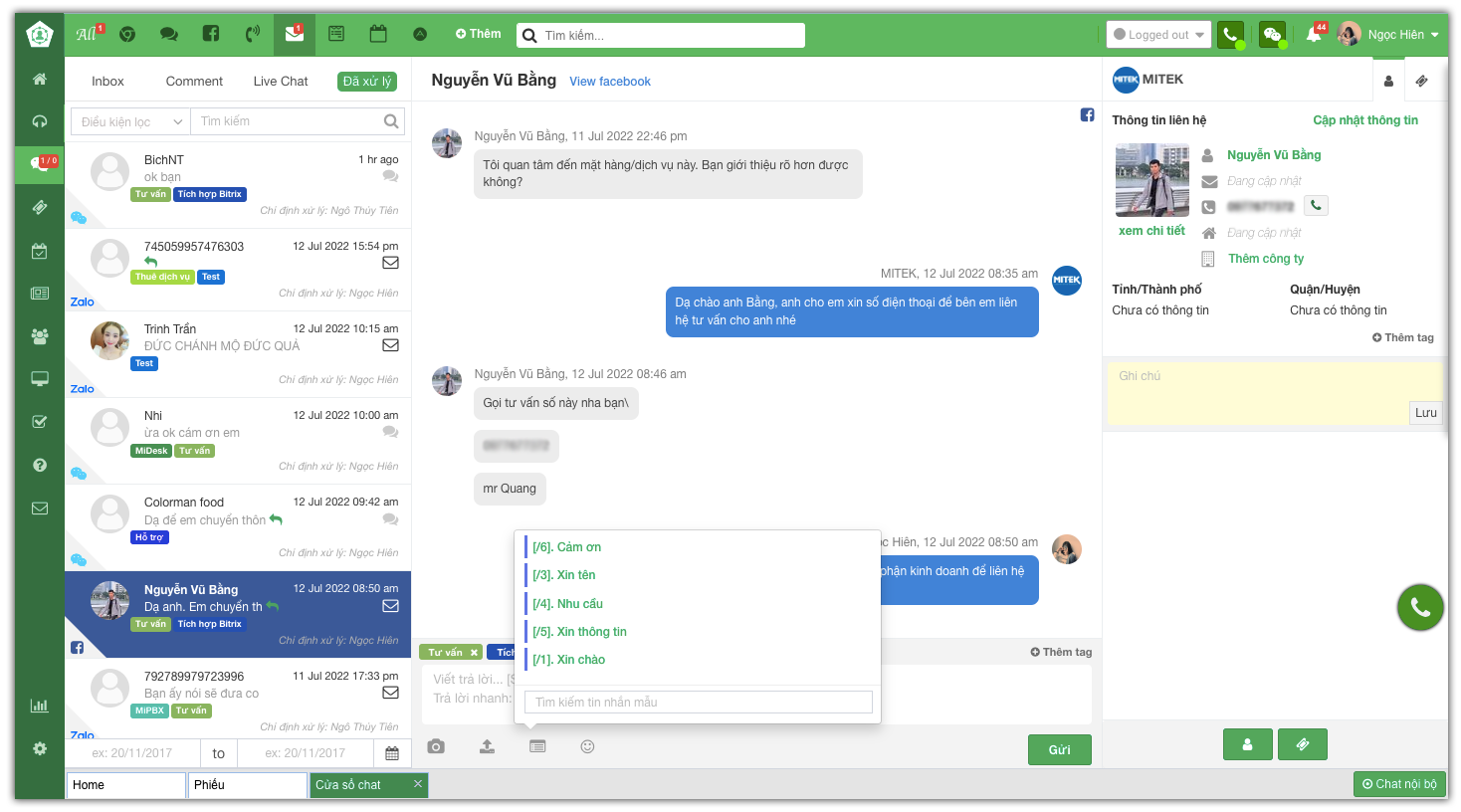Click the camera icon below reply box
The height and width of the screenshot is (812, 1461).
tap(436, 746)
